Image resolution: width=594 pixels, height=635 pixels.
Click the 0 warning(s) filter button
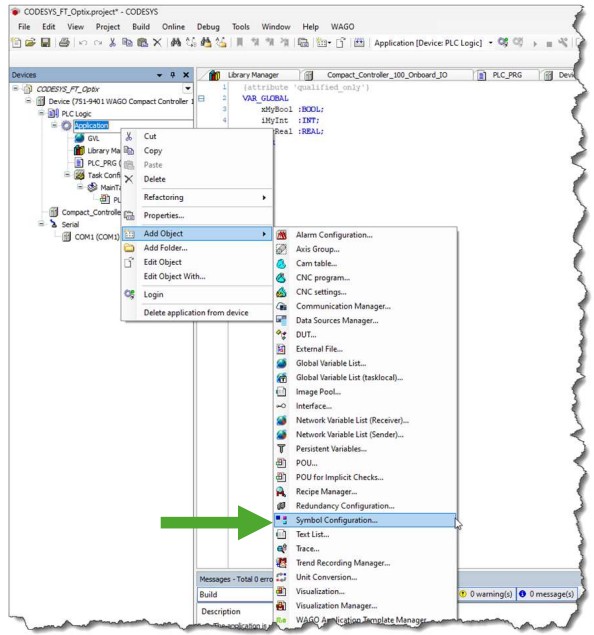(487, 594)
